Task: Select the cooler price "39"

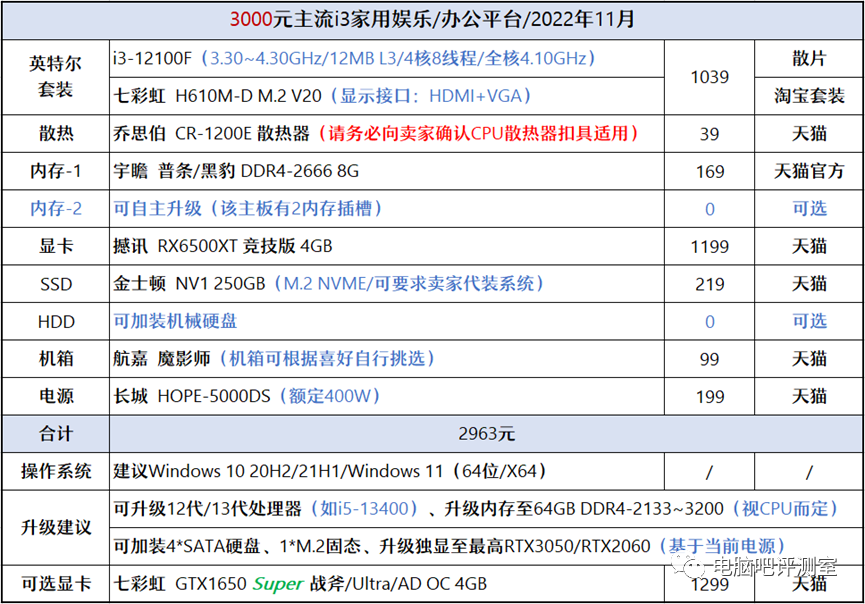Action: 709,134
